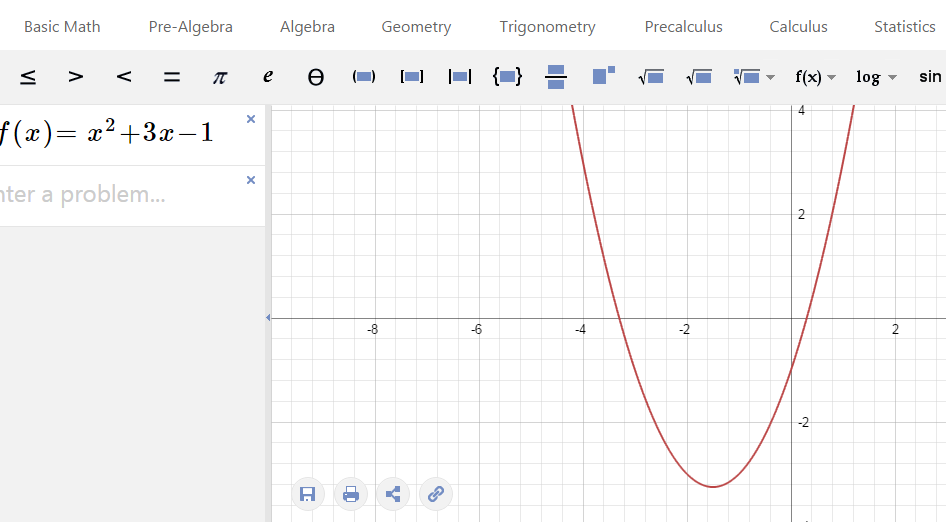Print the graph

coord(351,494)
